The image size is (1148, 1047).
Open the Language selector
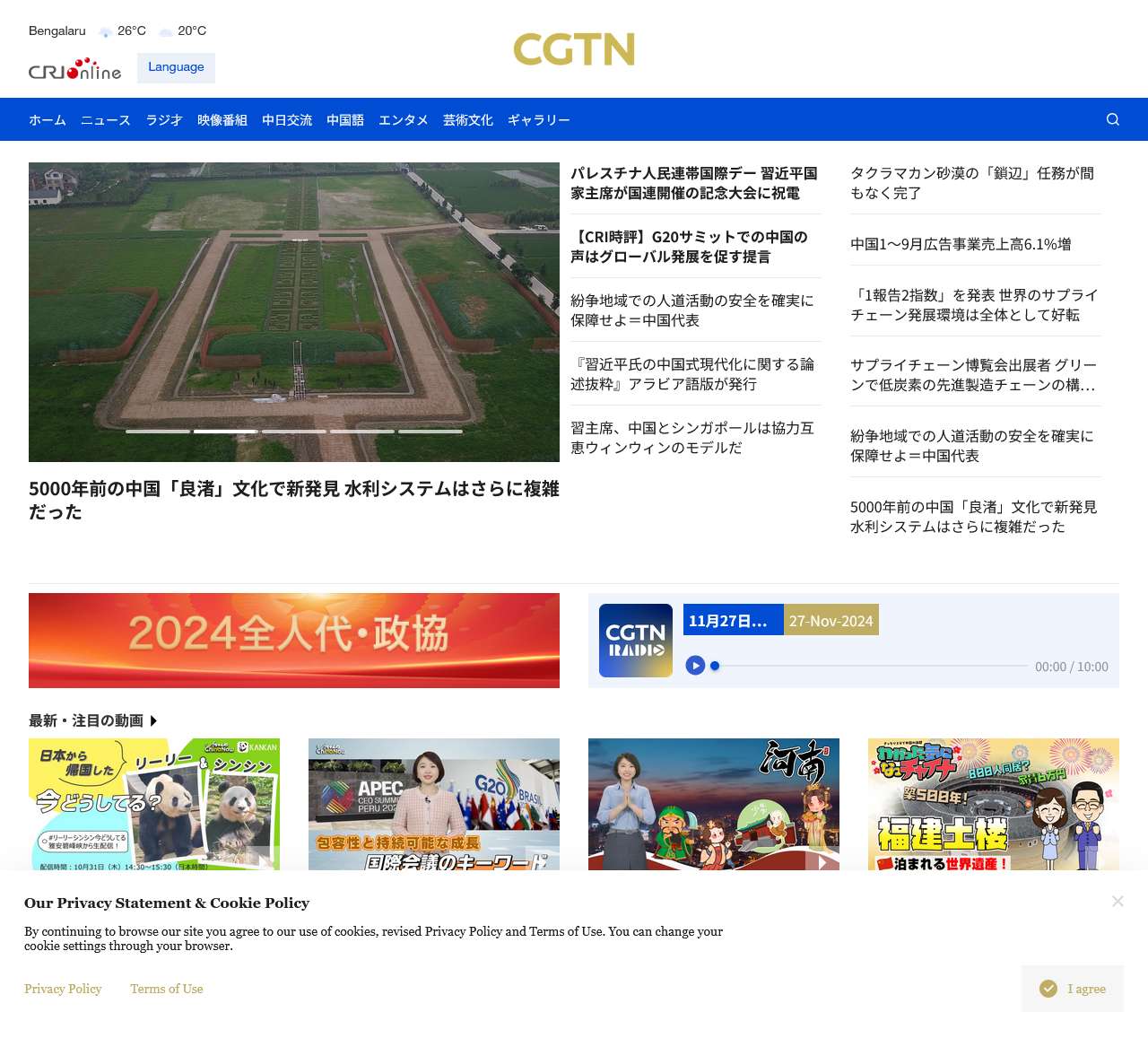coord(176,67)
